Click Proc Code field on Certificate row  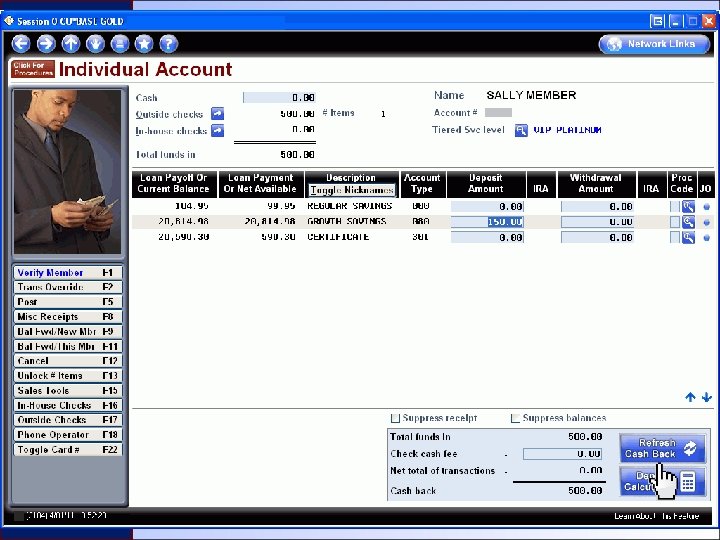(675, 237)
